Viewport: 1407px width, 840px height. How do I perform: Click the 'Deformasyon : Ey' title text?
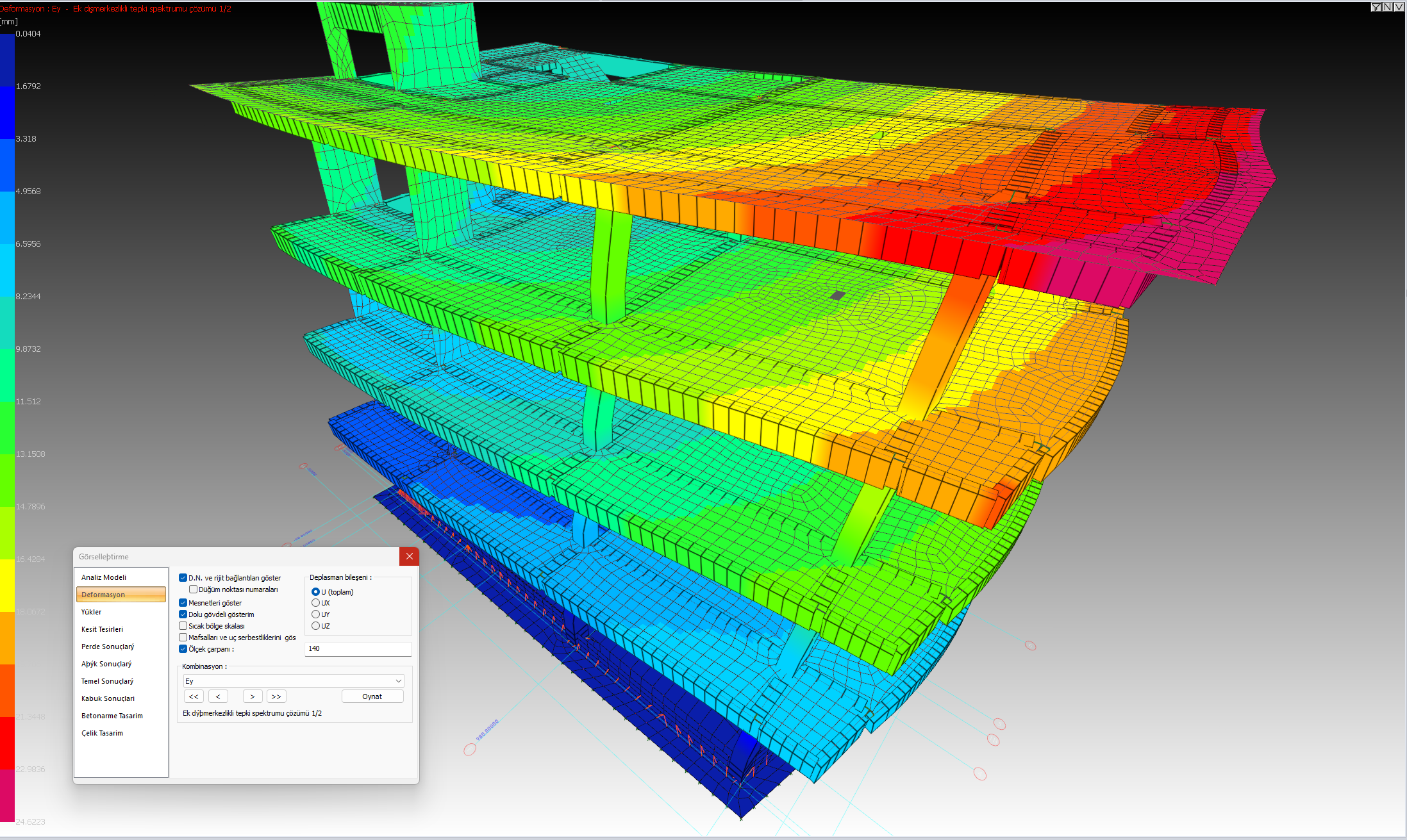coord(30,9)
